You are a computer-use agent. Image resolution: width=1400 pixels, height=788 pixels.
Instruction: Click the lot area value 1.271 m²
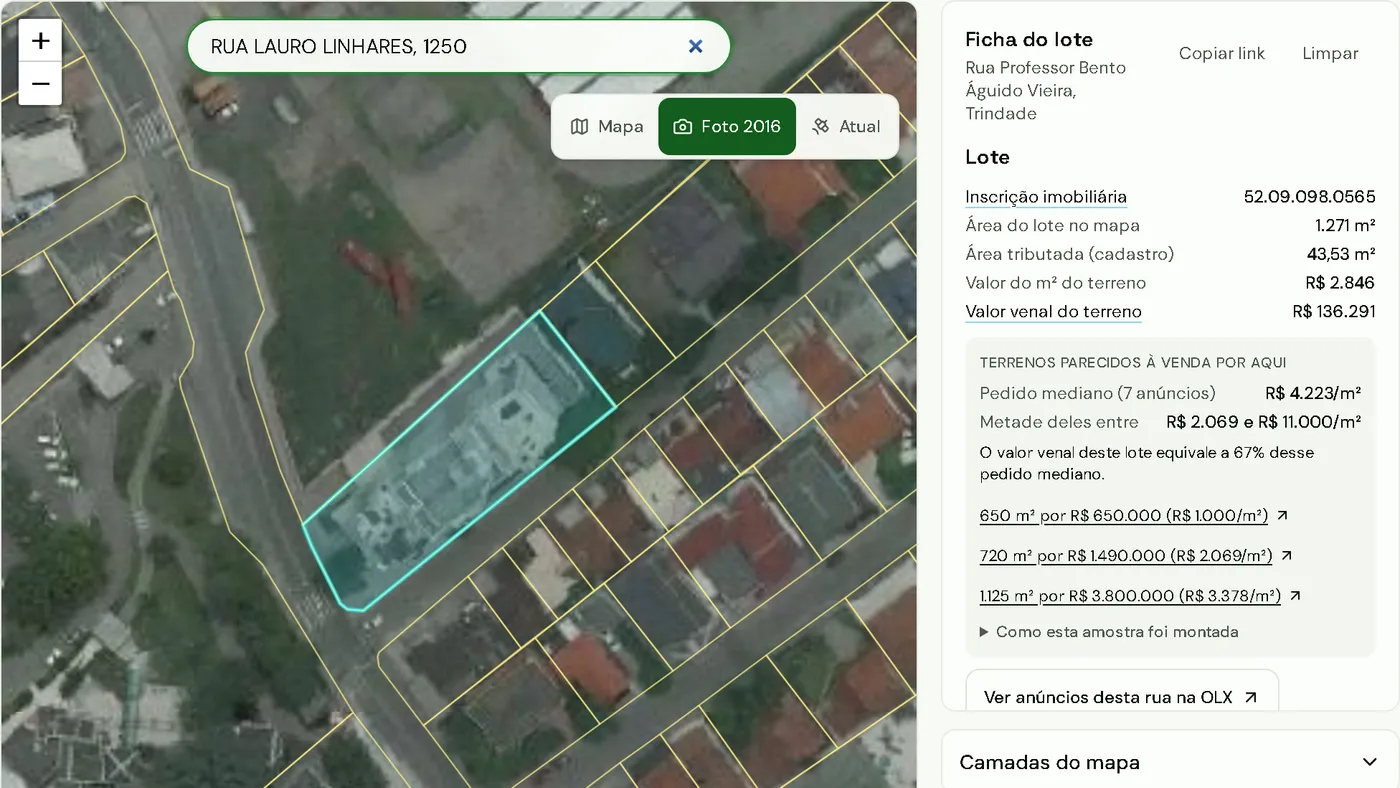(1345, 226)
